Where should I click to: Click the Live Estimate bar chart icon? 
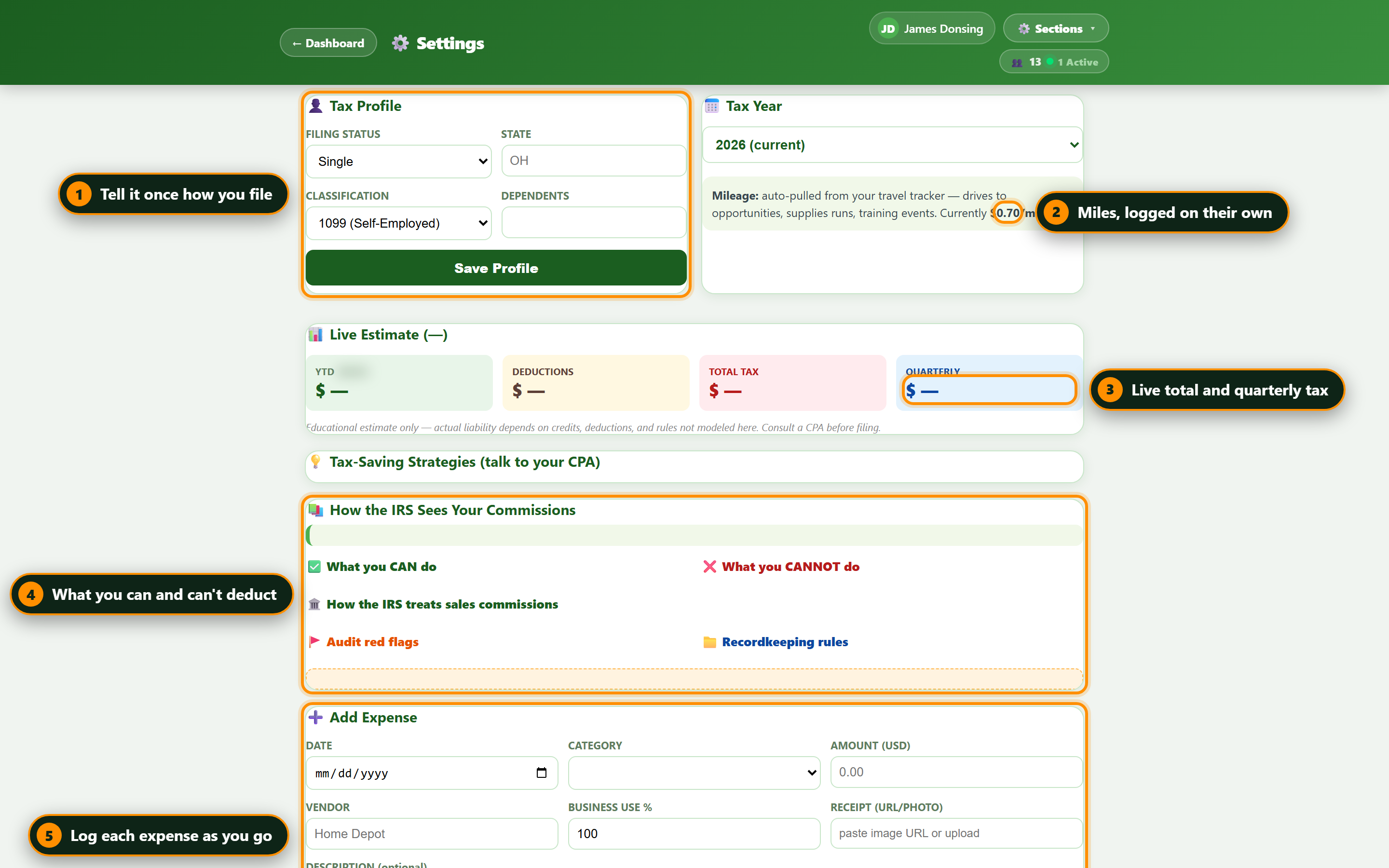point(315,335)
